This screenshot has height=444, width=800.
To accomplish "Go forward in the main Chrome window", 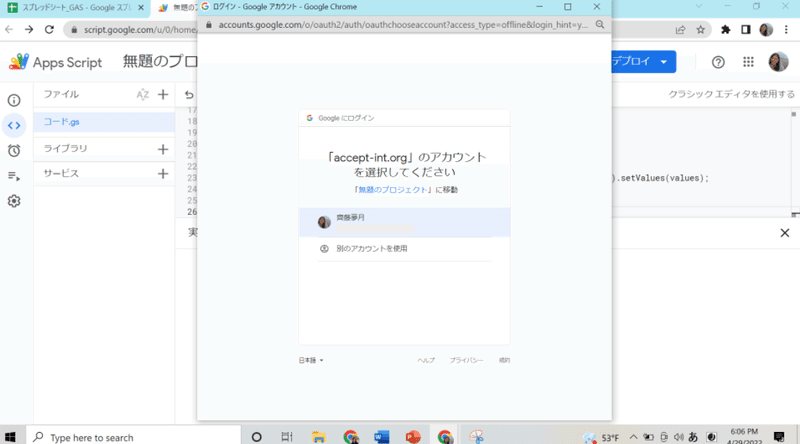I will tap(29, 30).
